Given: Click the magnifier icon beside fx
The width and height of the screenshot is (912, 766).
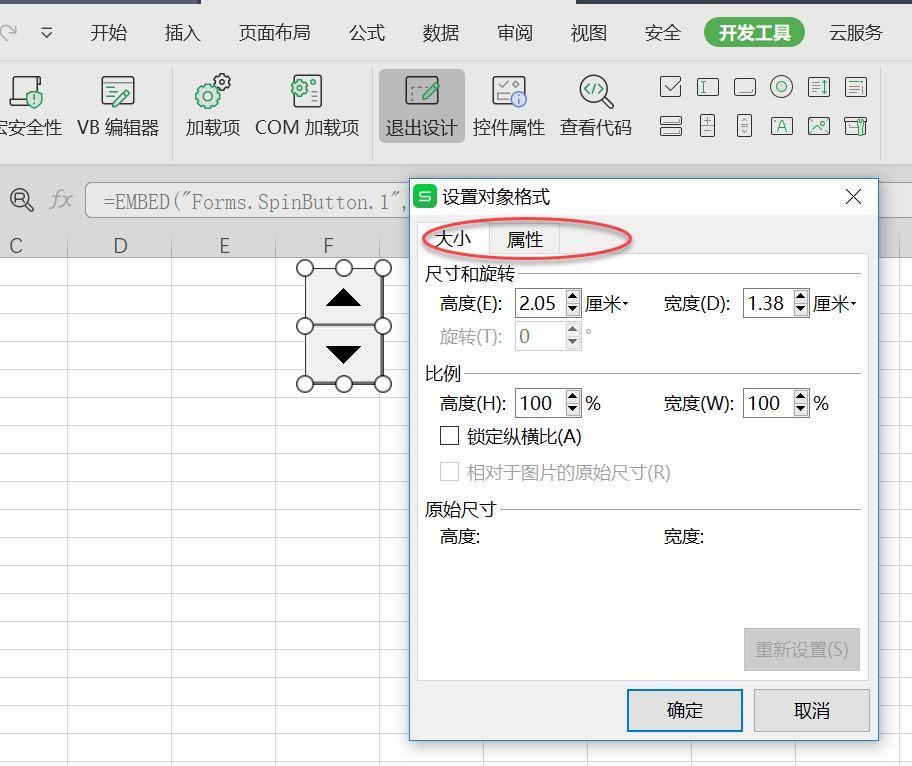Looking at the screenshot, I should point(22,199).
